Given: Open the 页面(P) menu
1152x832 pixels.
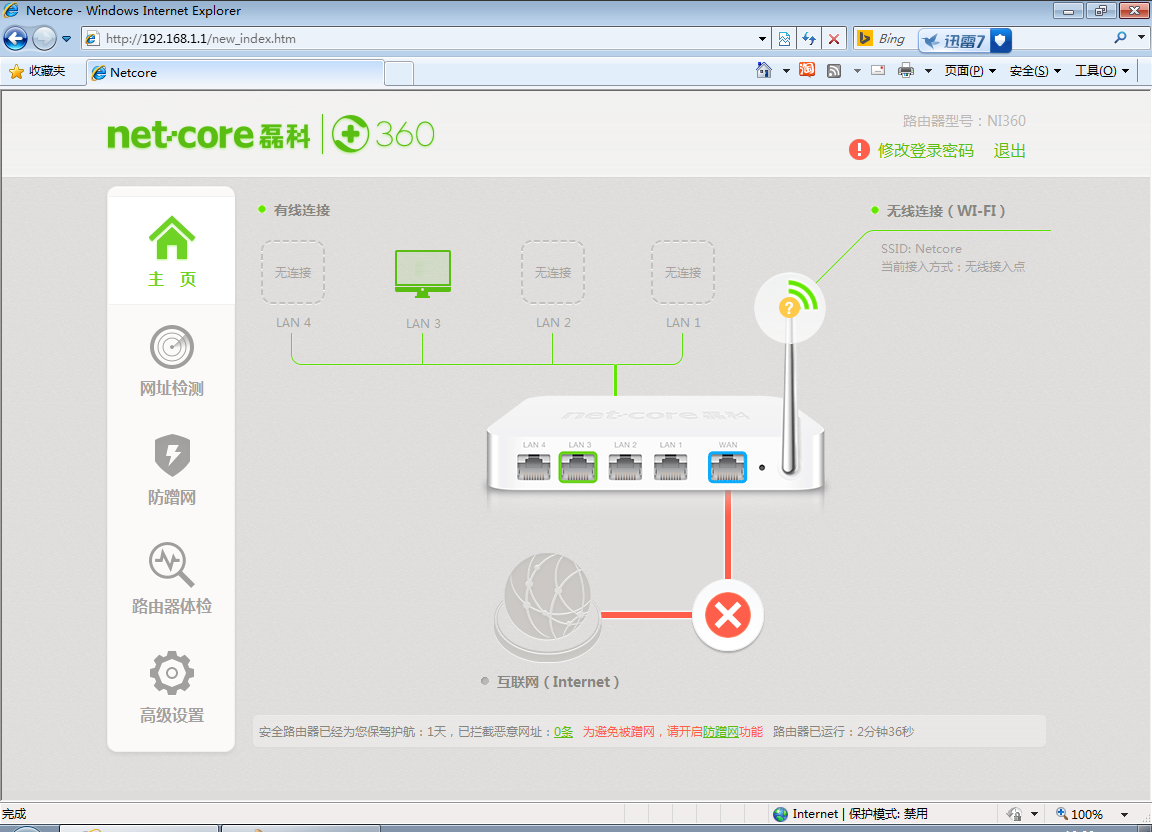Looking at the screenshot, I should click(x=970, y=71).
